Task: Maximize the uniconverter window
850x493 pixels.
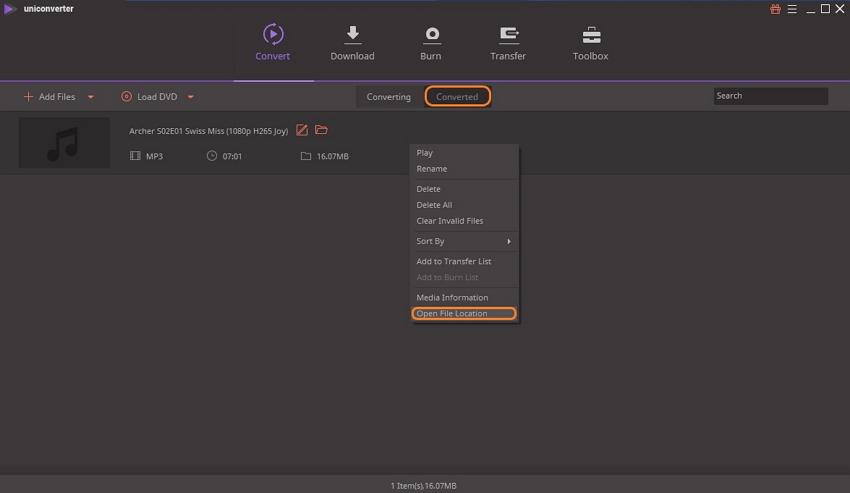Action: click(825, 9)
